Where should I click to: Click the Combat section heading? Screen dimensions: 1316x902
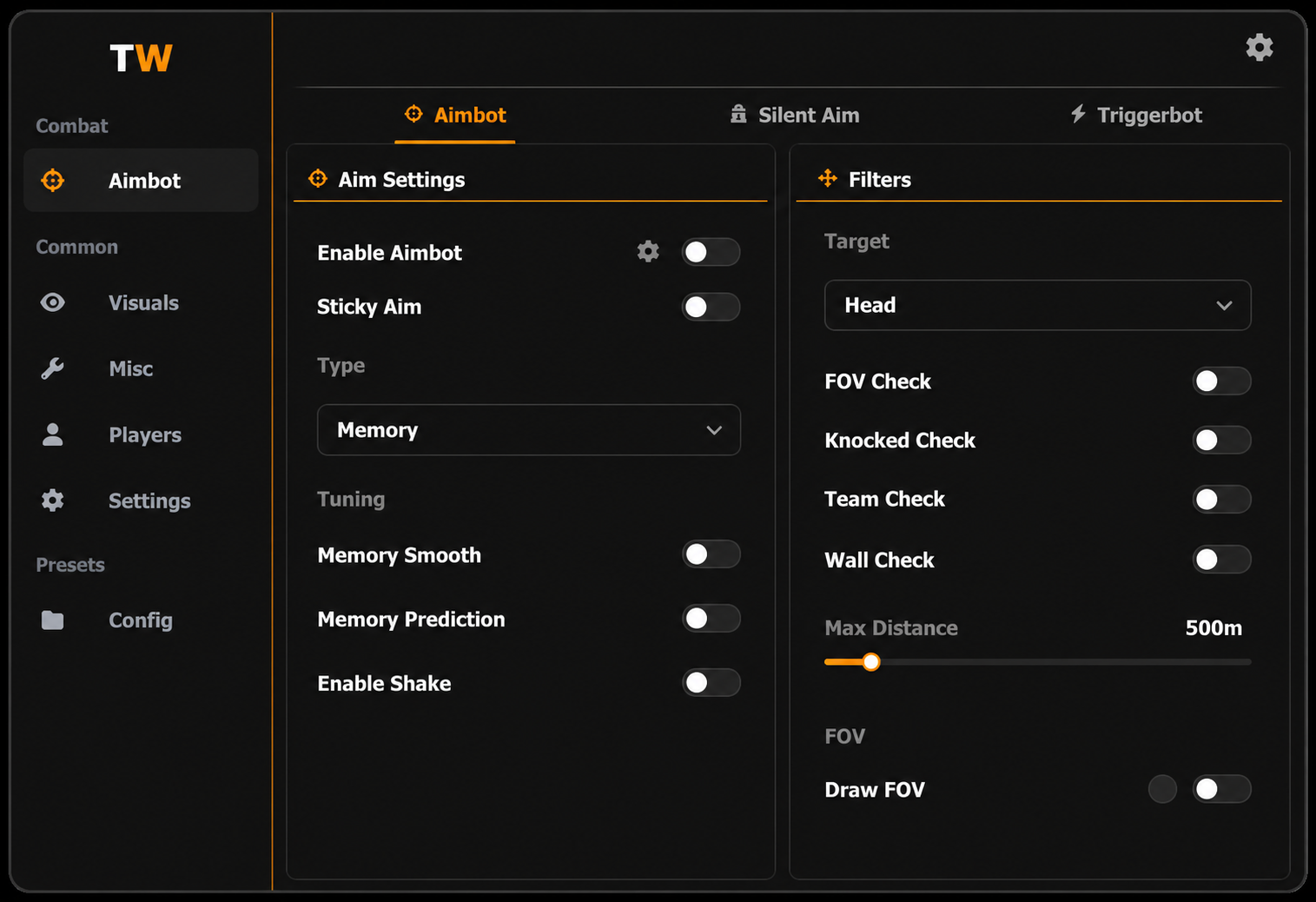72,126
